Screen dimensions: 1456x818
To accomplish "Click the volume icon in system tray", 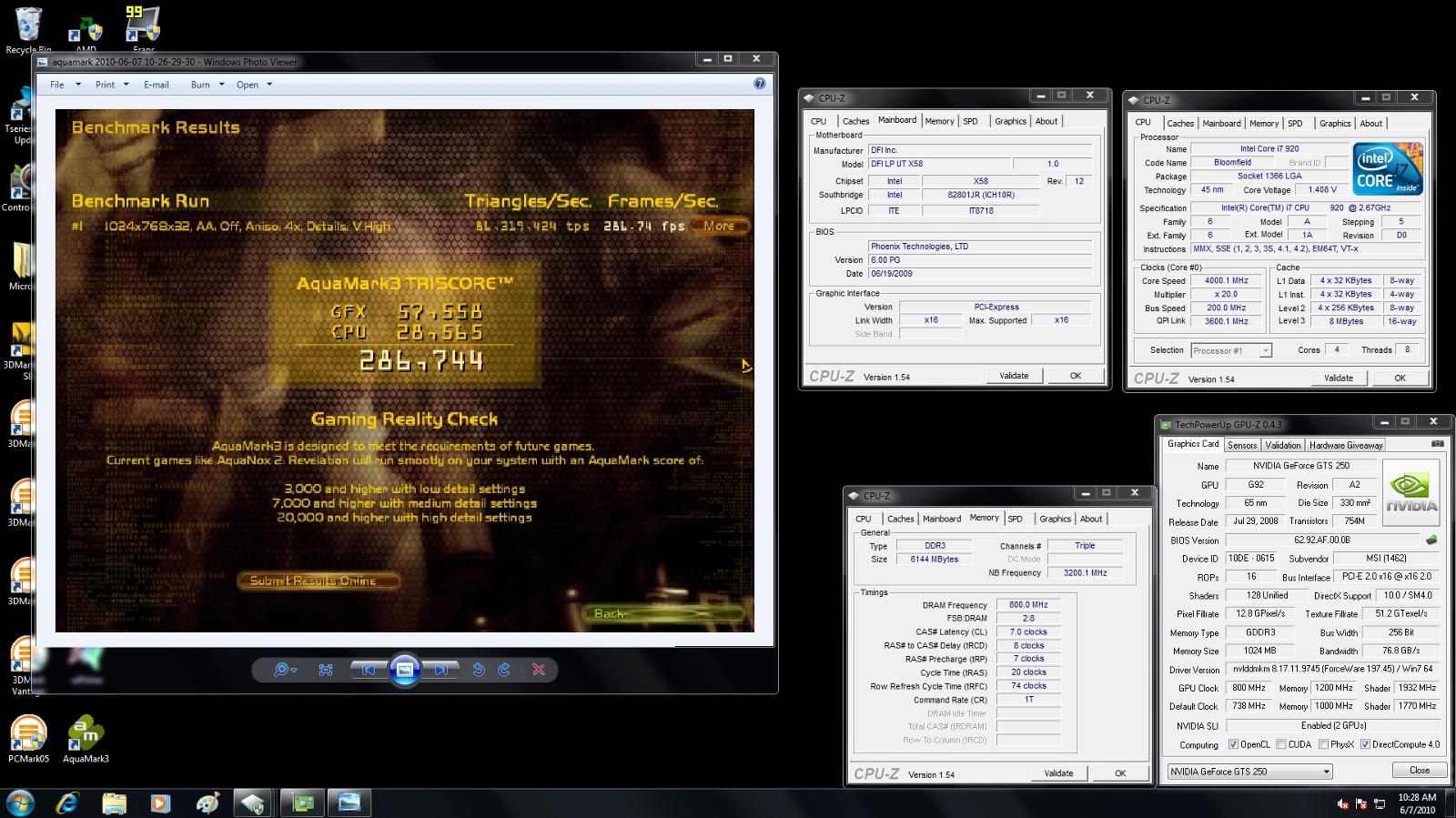I will [x=1342, y=803].
